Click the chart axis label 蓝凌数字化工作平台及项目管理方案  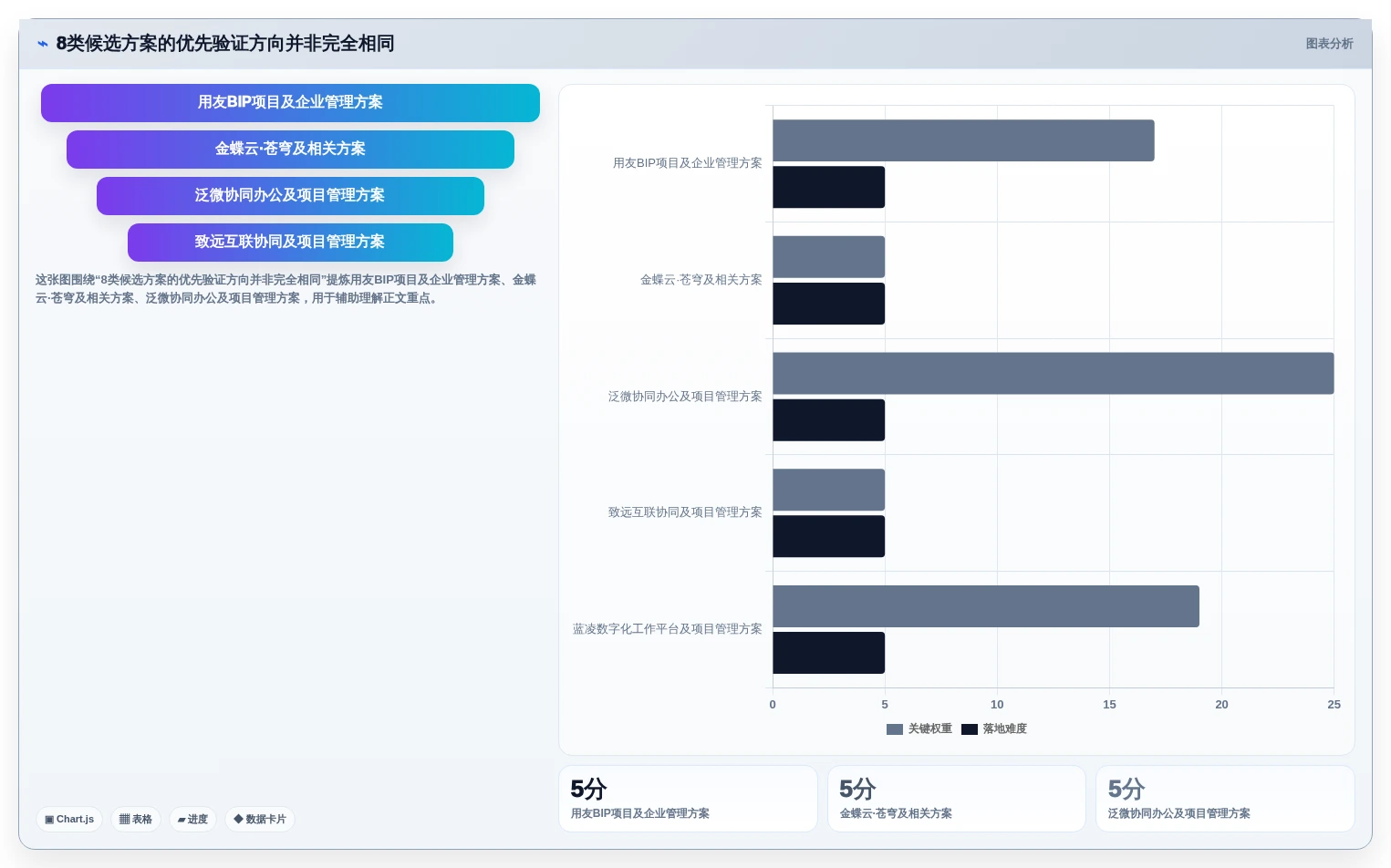tap(667, 629)
